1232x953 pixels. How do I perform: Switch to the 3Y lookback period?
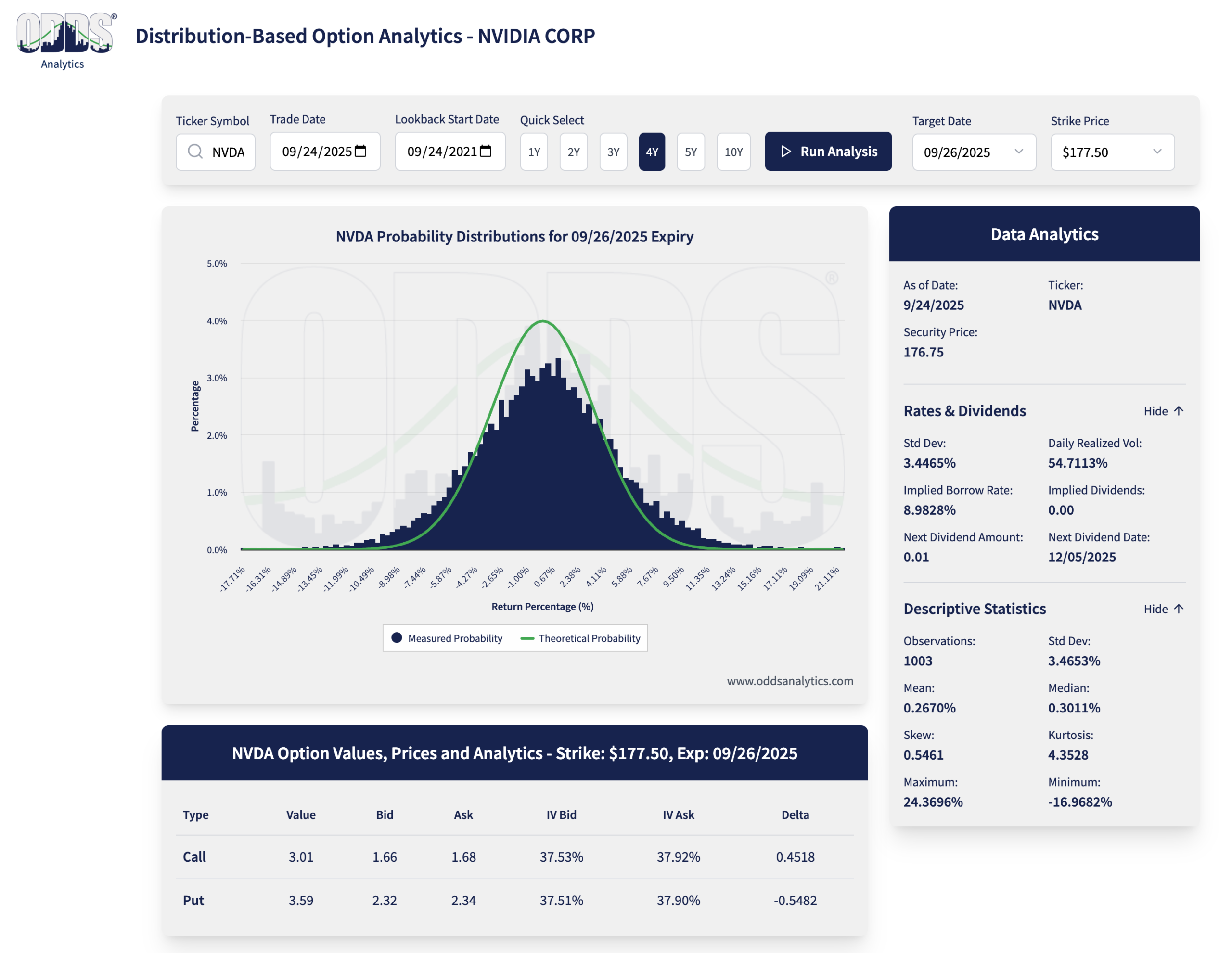point(613,152)
